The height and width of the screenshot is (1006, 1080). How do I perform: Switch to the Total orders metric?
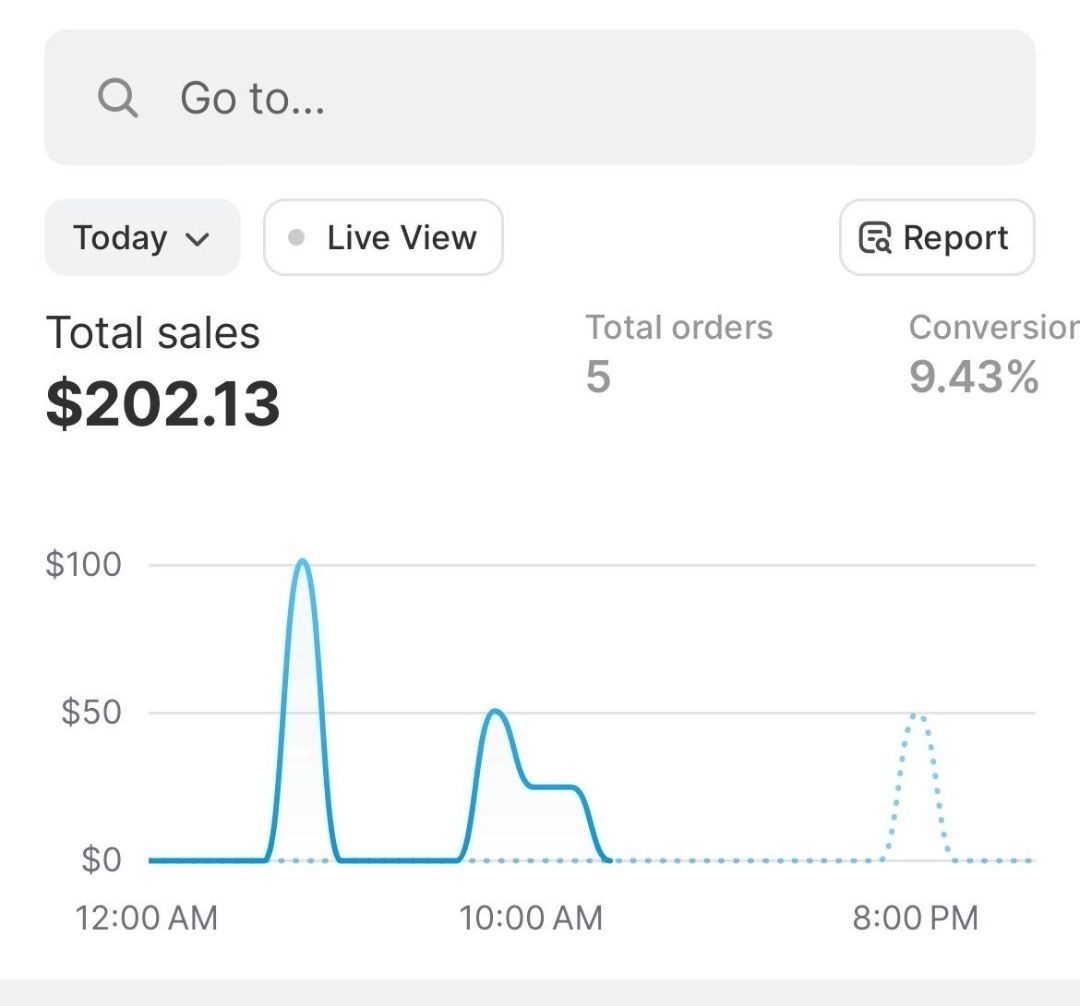(679, 327)
